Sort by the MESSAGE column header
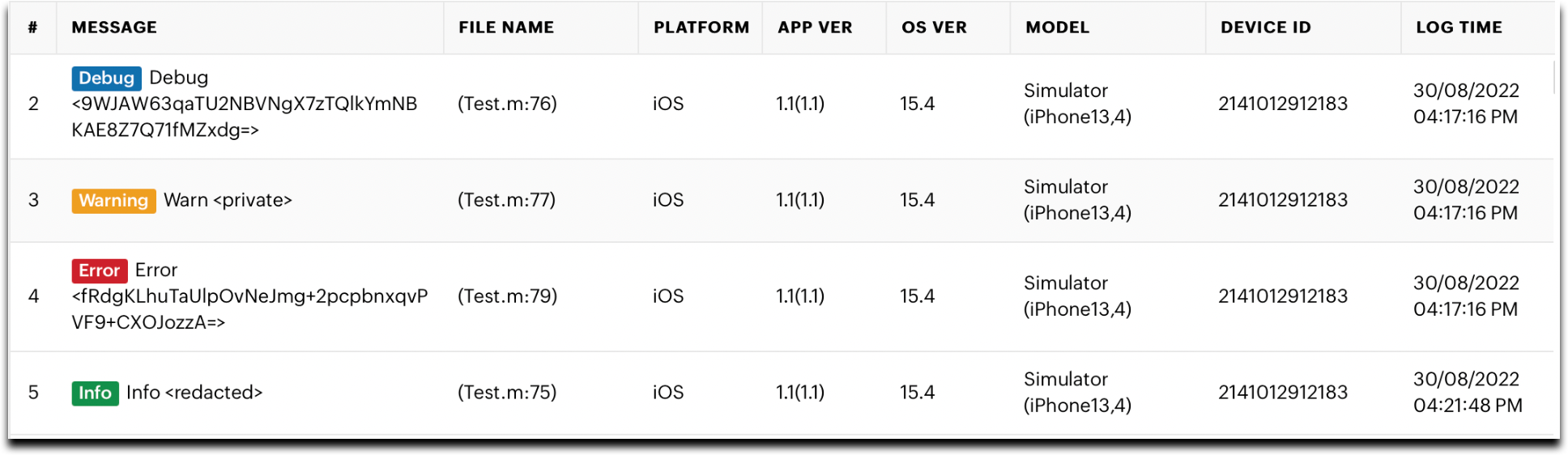 tap(114, 28)
